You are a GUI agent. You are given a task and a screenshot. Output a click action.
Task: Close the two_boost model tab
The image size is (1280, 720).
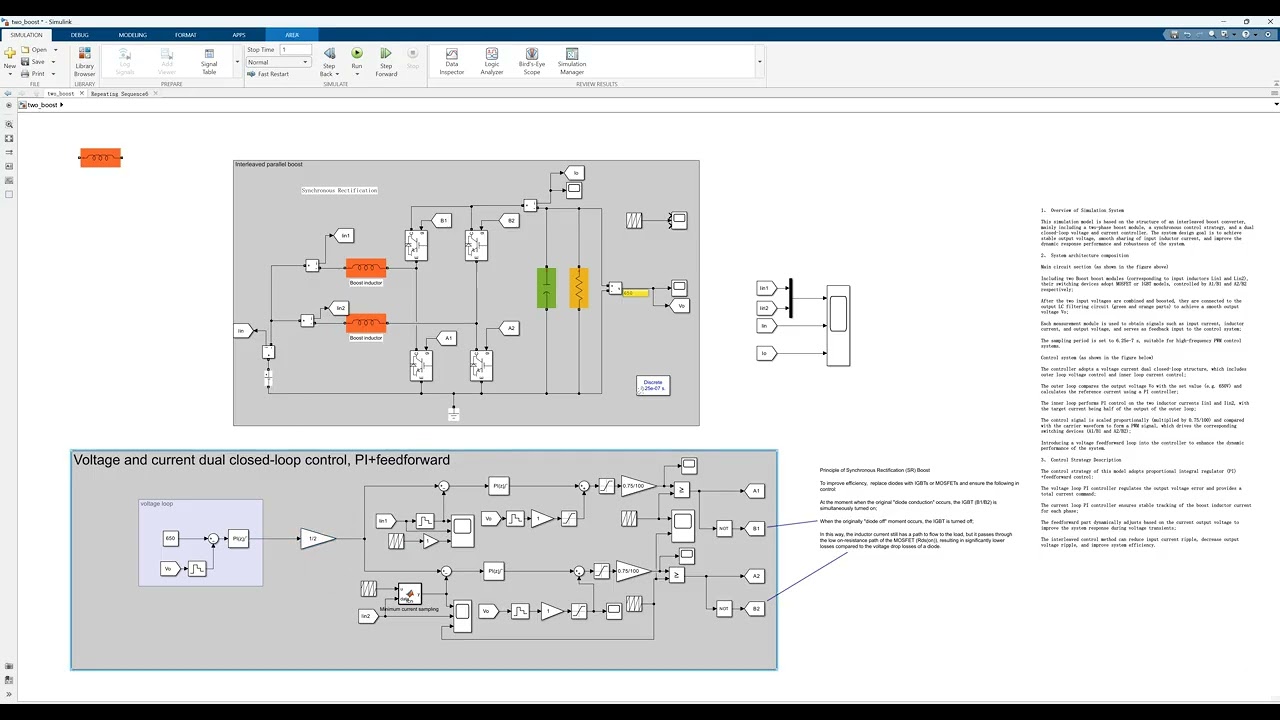83,94
